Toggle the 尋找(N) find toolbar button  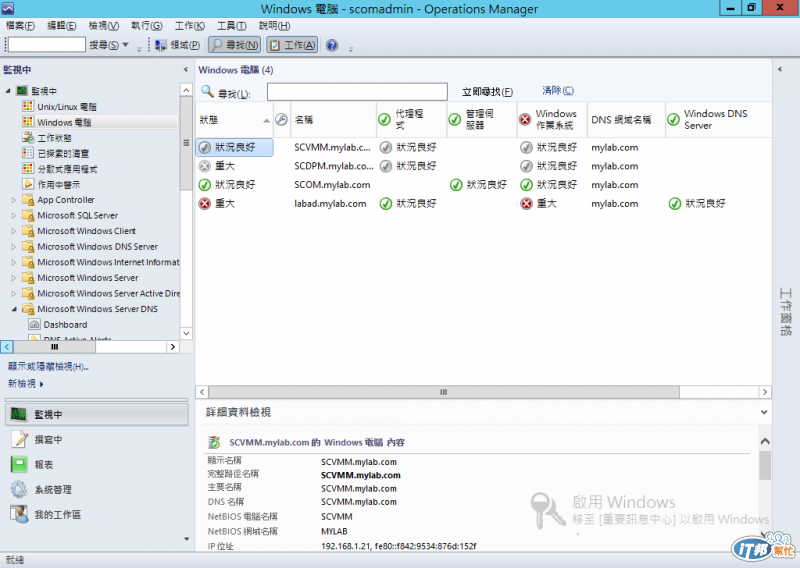coord(235,45)
